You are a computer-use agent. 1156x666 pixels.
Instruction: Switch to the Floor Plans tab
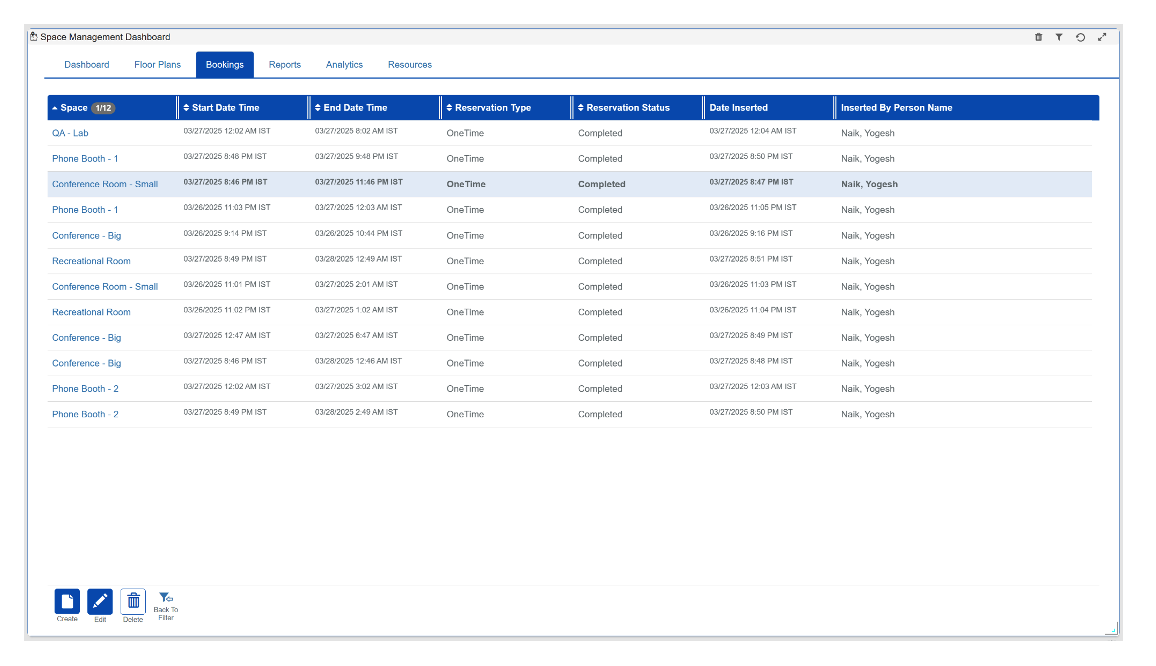[x=157, y=65]
